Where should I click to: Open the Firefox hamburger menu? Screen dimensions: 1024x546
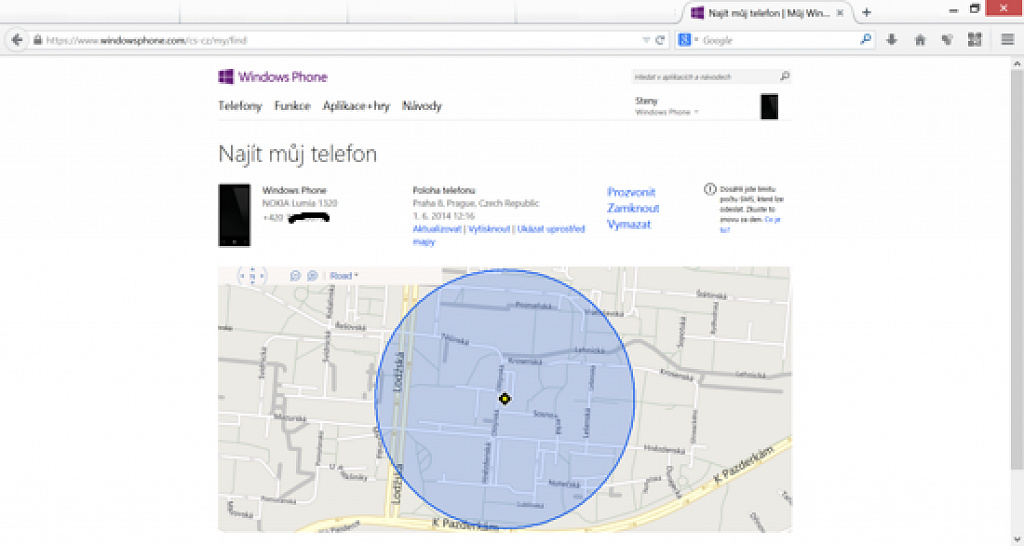pos(1007,40)
